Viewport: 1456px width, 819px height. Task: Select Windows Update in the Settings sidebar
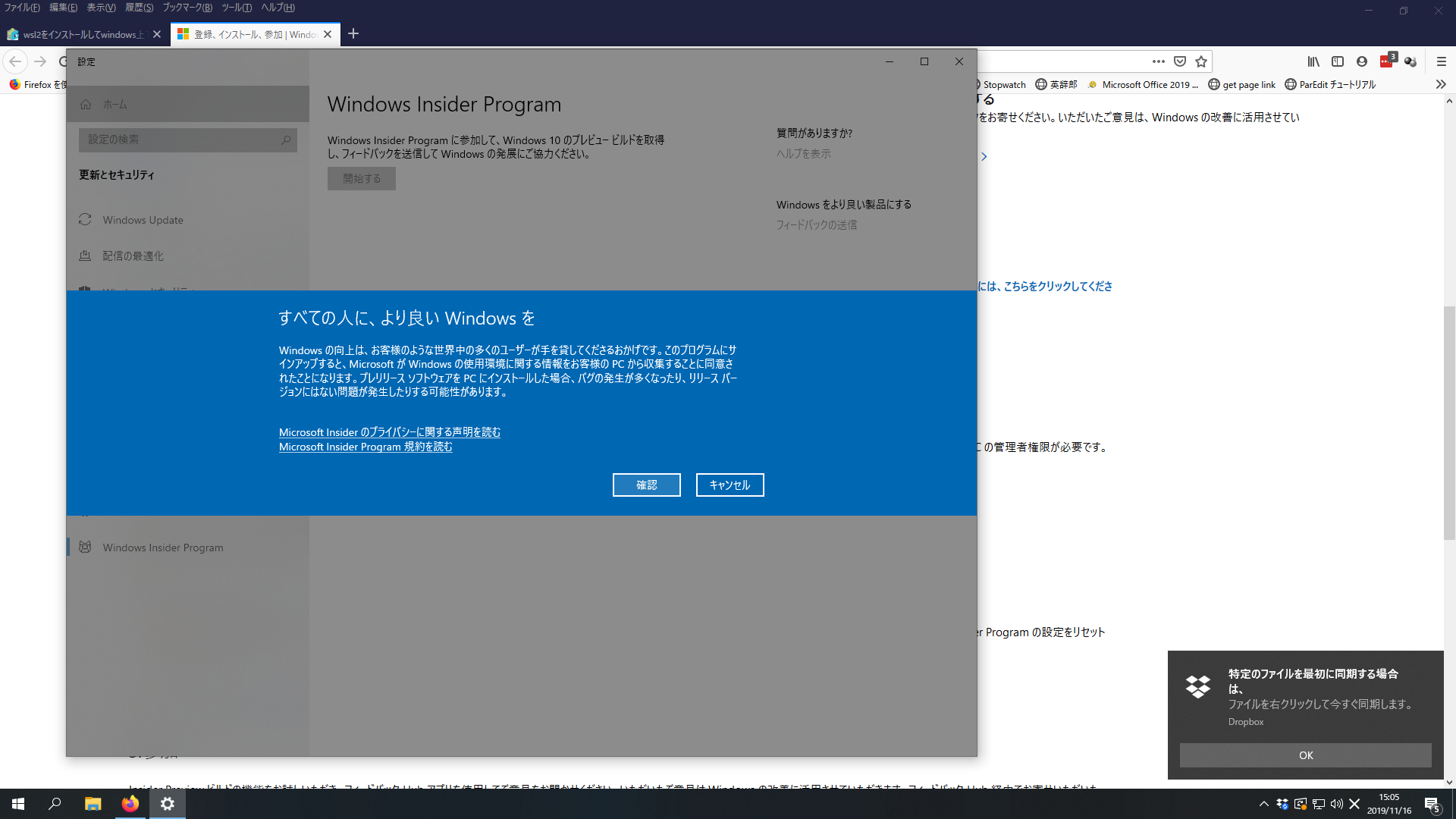click(143, 220)
